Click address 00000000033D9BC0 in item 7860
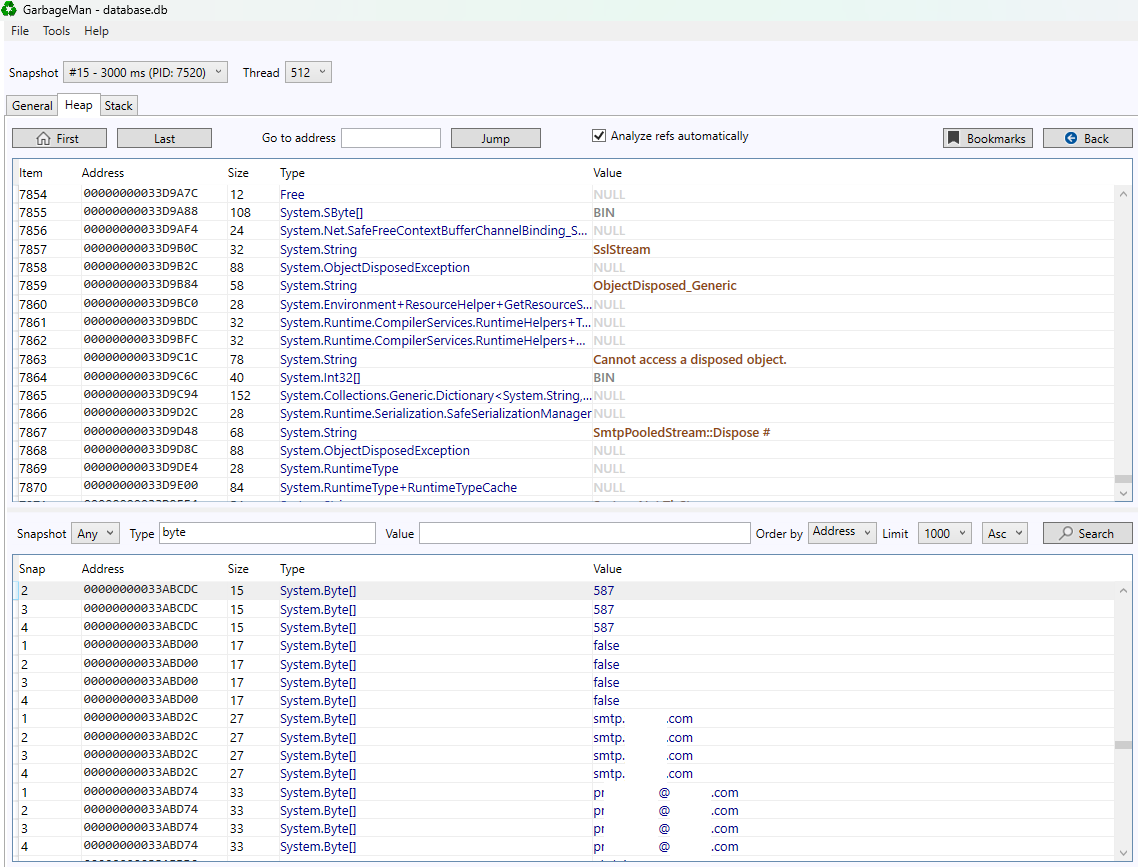Image resolution: width=1138 pixels, height=867 pixels. (141, 303)
